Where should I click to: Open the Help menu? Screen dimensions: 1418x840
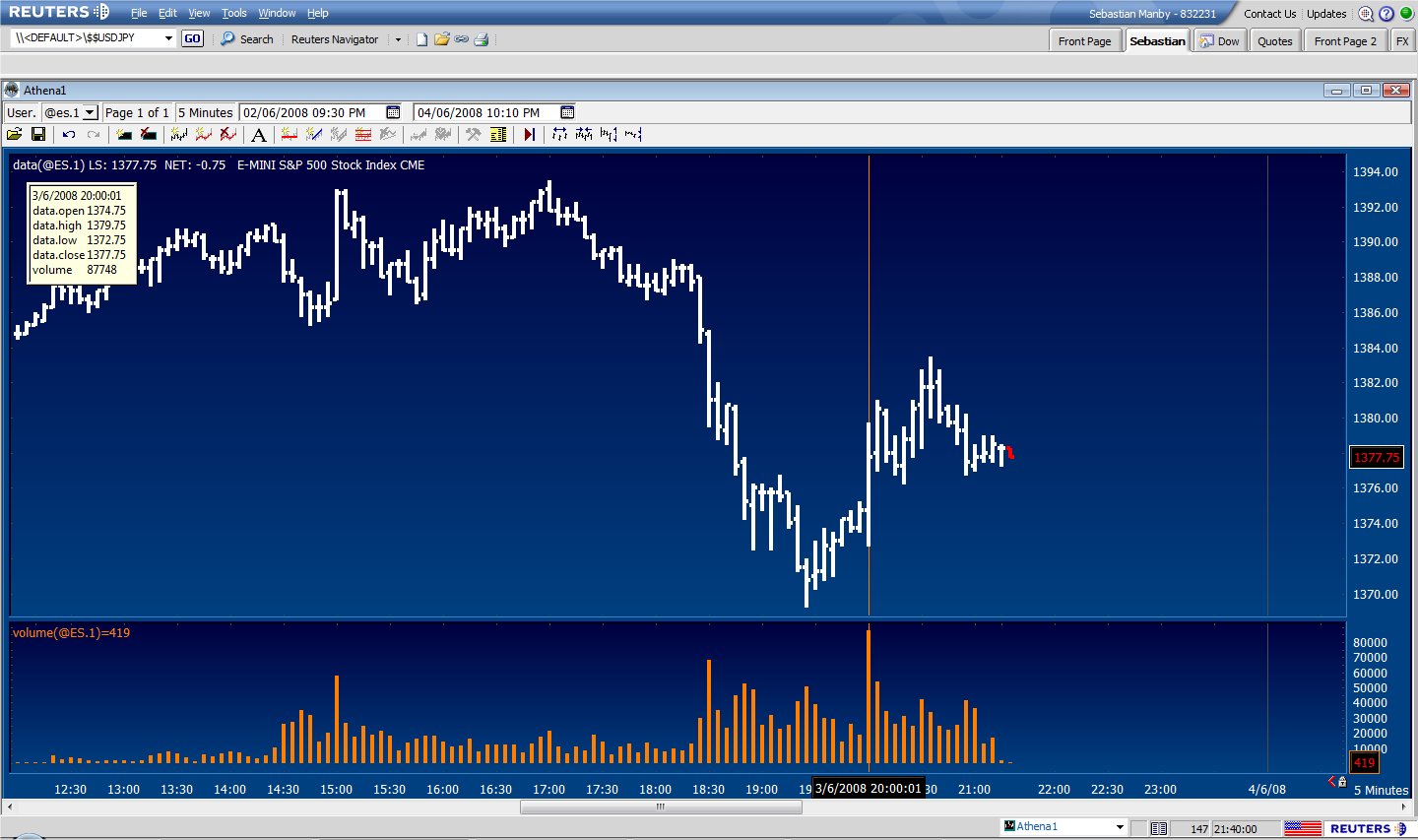pos(317,13)
